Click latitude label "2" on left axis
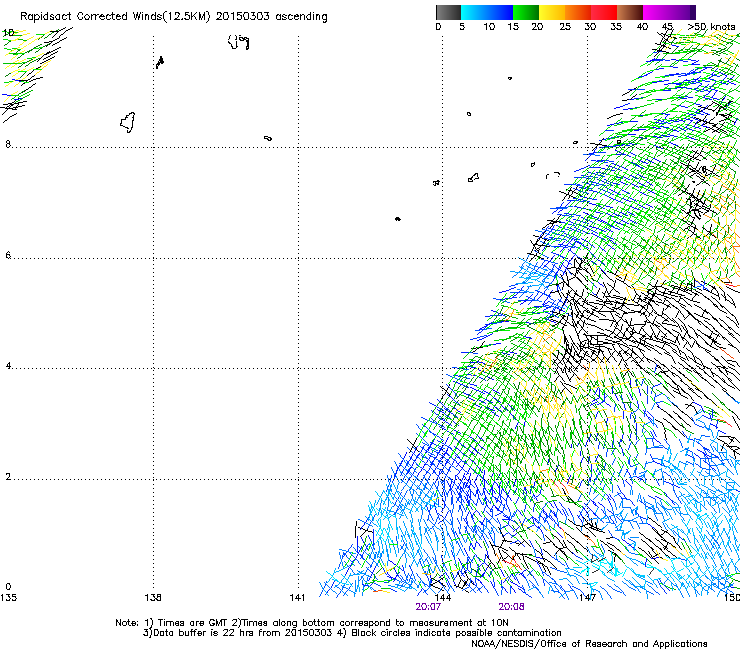740x650 pixels. click(8, 476)
